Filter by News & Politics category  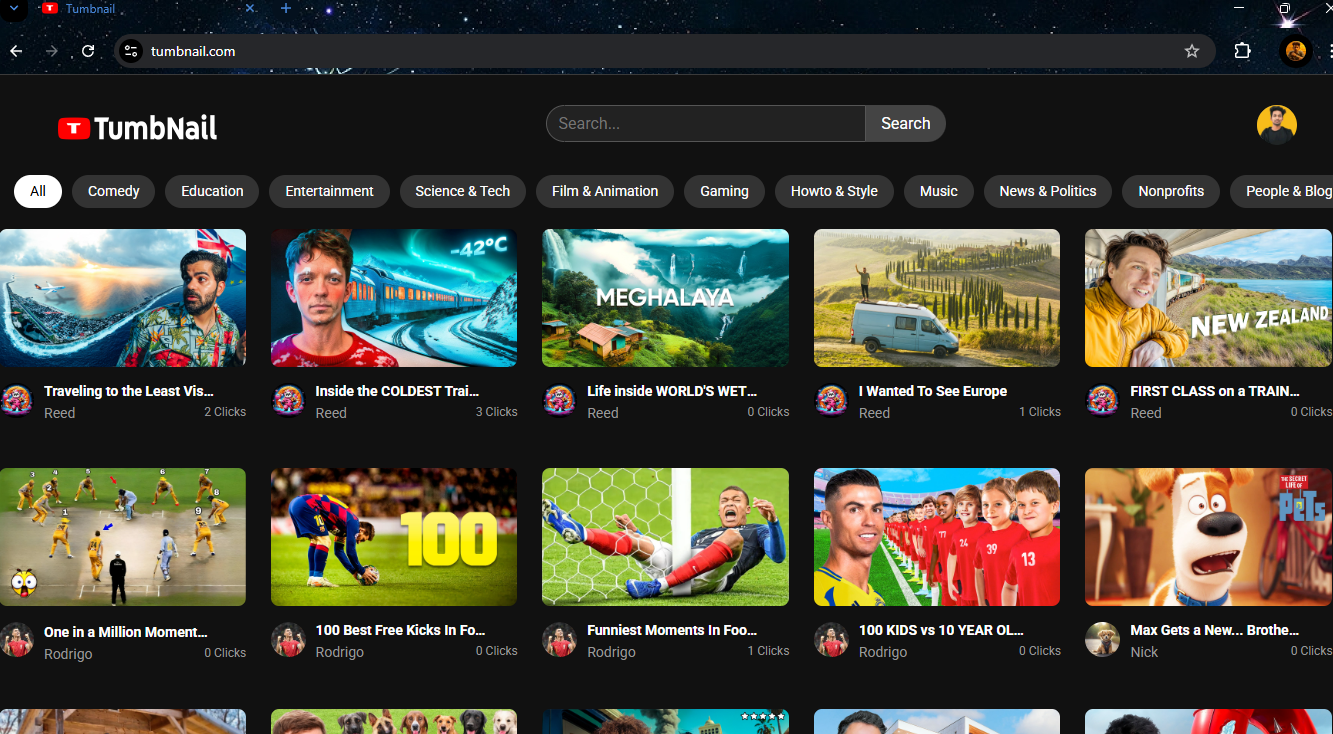(x=1048, y=191)
